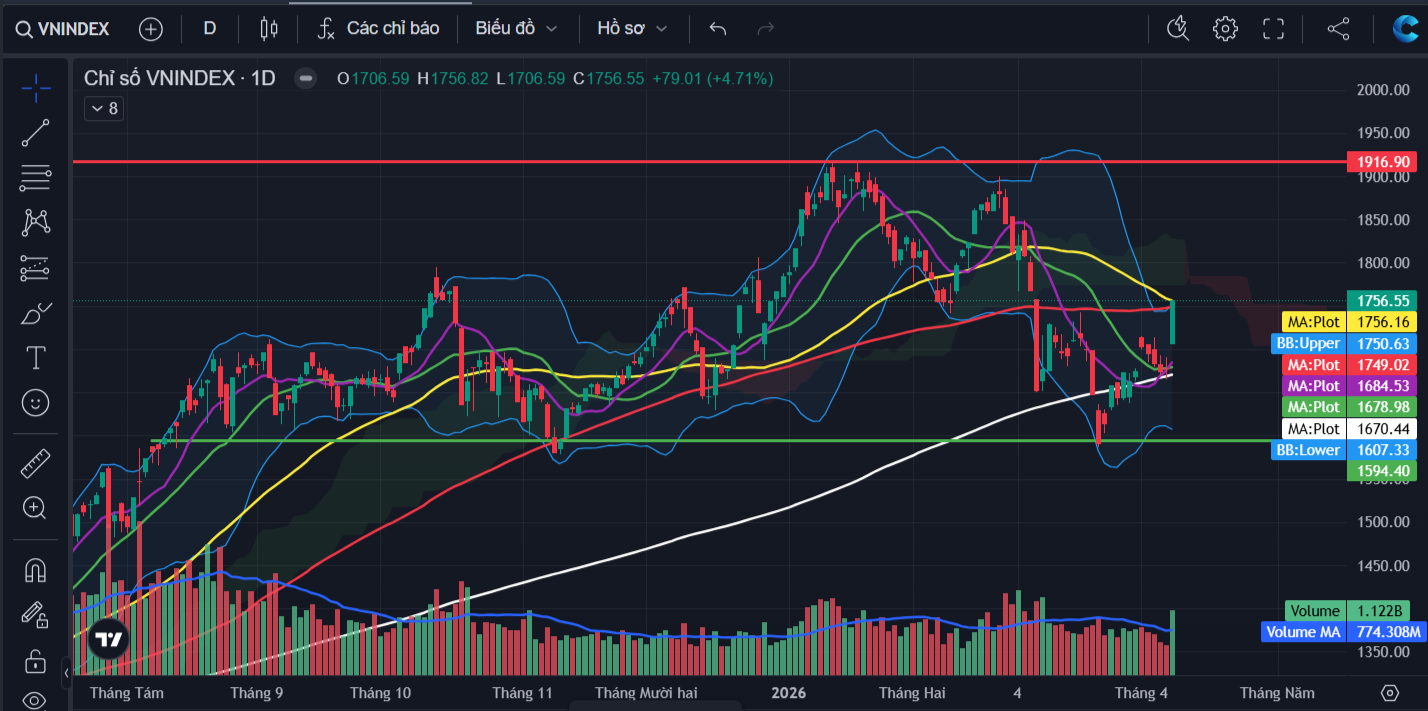Open the Hồ sơ dropdown menu
This screenshot has width=1428, height=711.
pyautogui.click(x=632, y=29)
